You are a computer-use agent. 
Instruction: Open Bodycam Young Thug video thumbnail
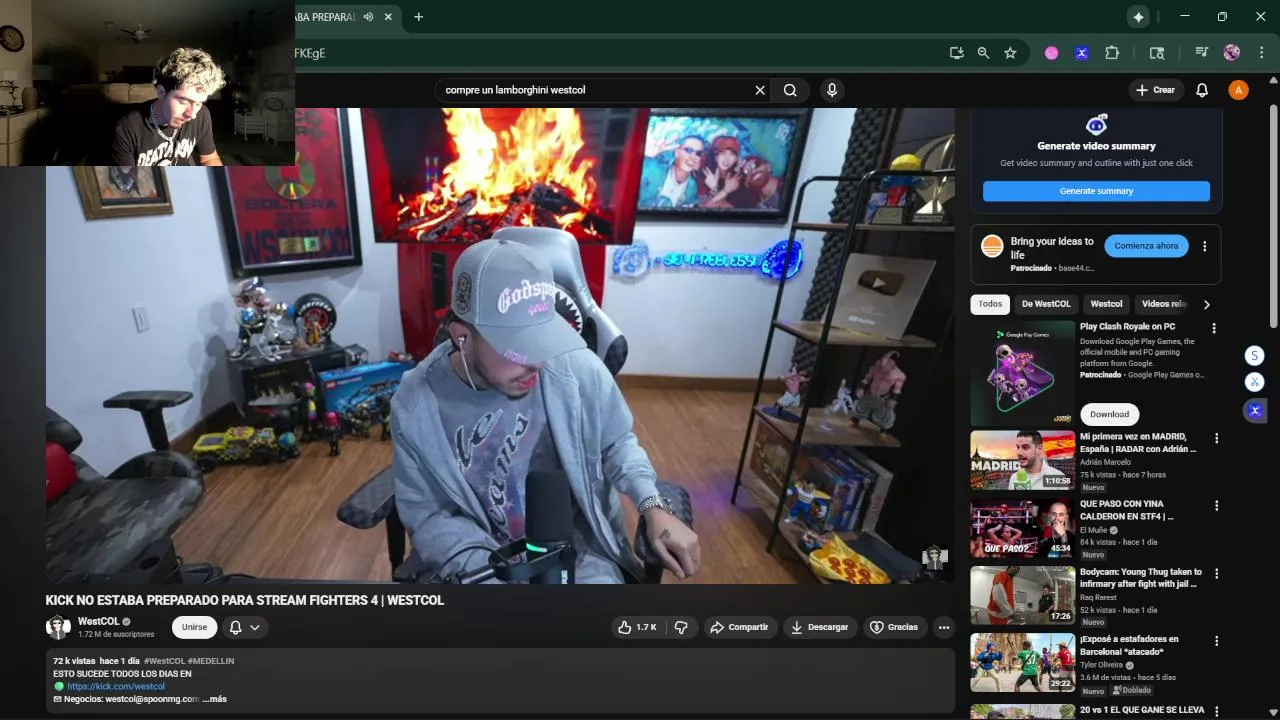[x=1022, y=595]
